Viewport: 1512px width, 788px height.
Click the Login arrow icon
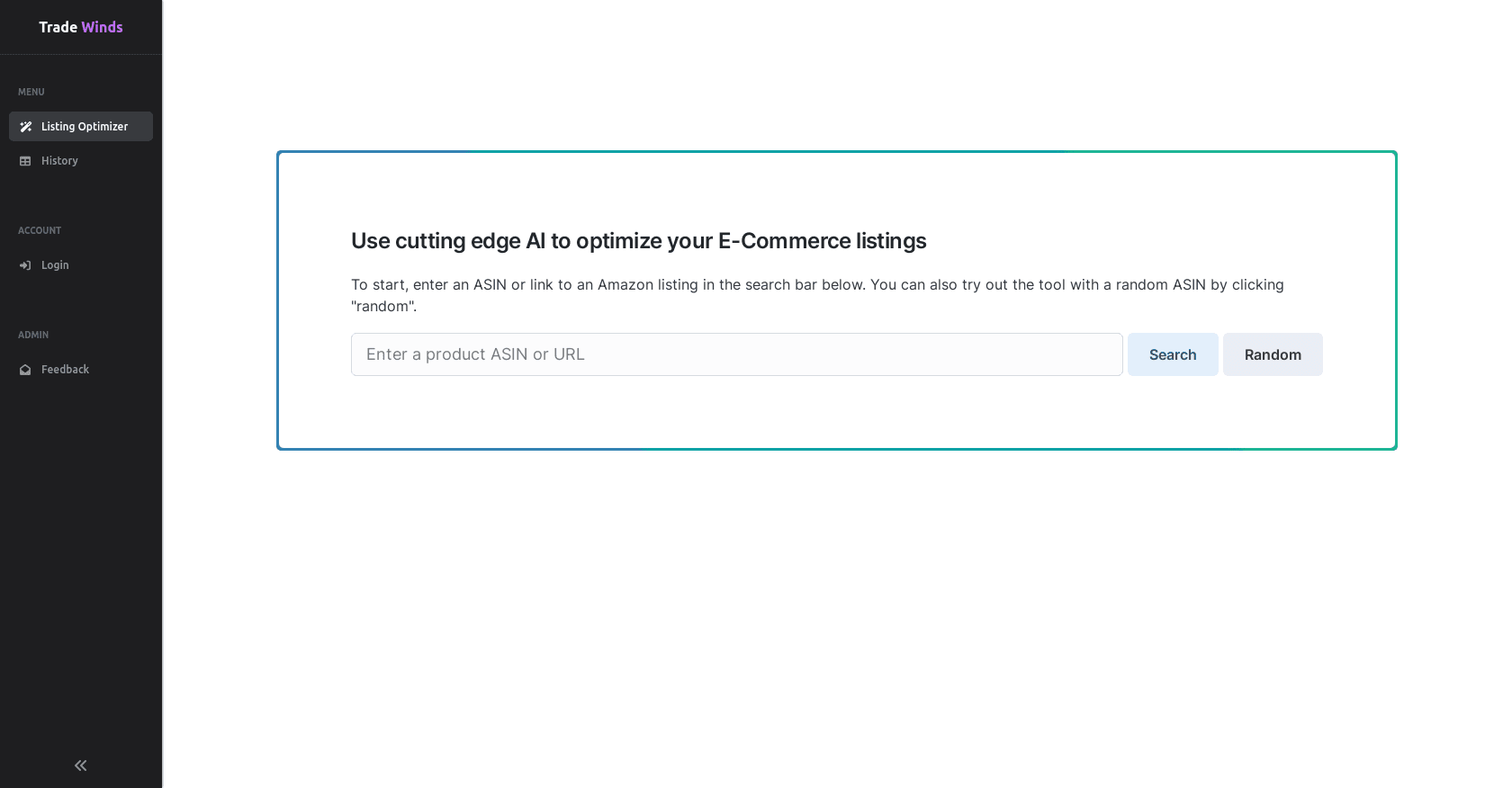(25, 265)
